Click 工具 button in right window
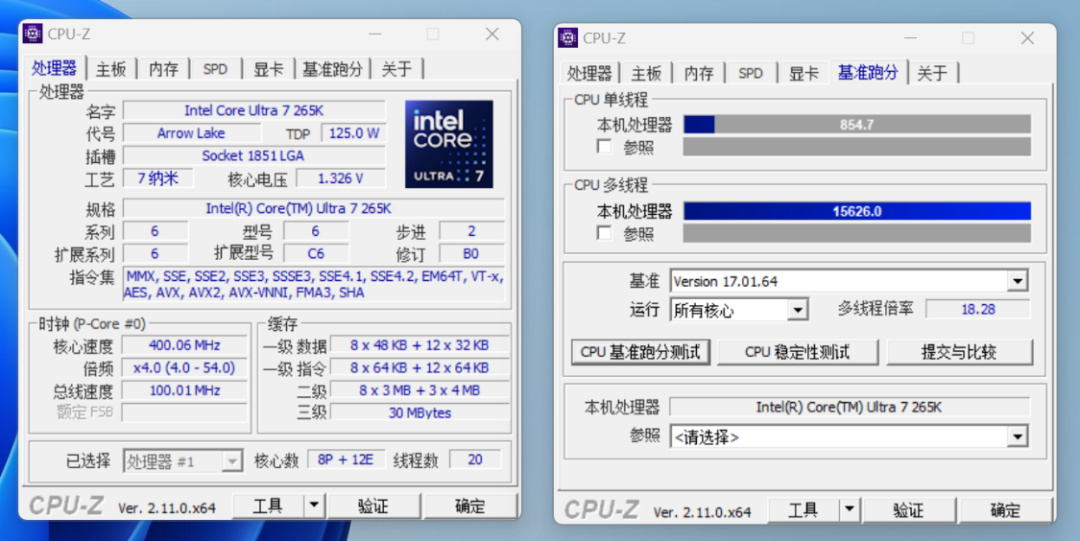The height and width of the screenshot is (541, 1080). pos(804,510)
